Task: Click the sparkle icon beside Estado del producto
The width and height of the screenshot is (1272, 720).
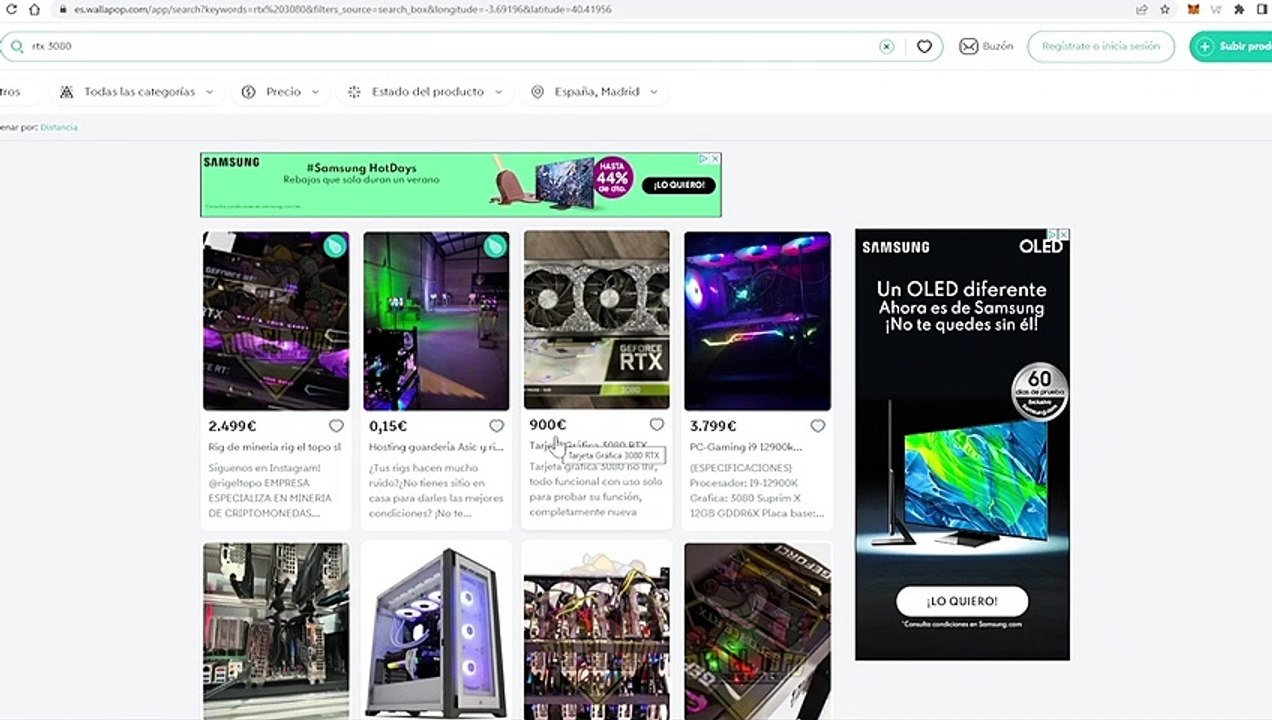Action: (x=354, y=91)
